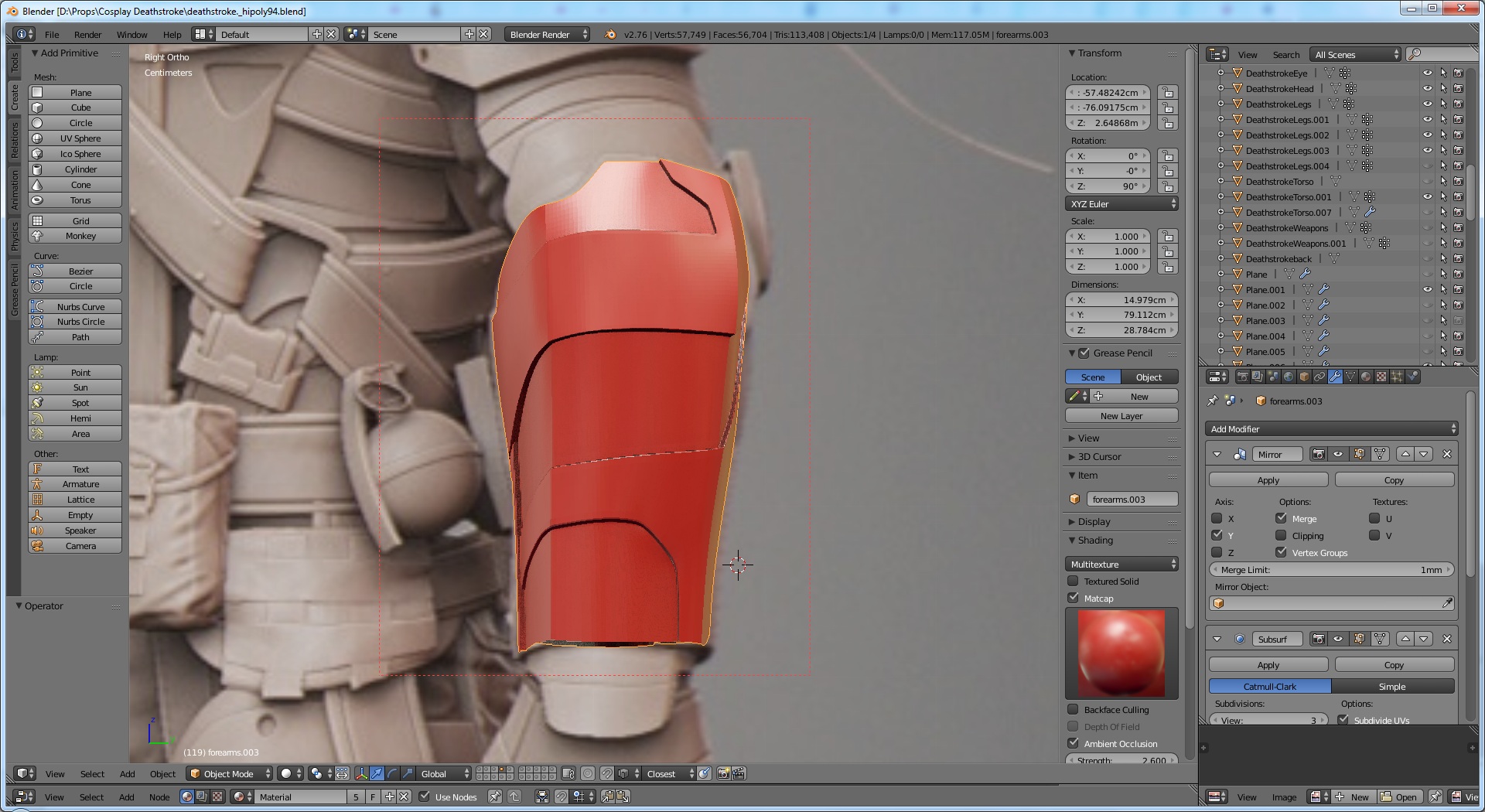Hide the DeathstrokeEye object with the eye
The image size is (1485, 812).
[1428, 73]
